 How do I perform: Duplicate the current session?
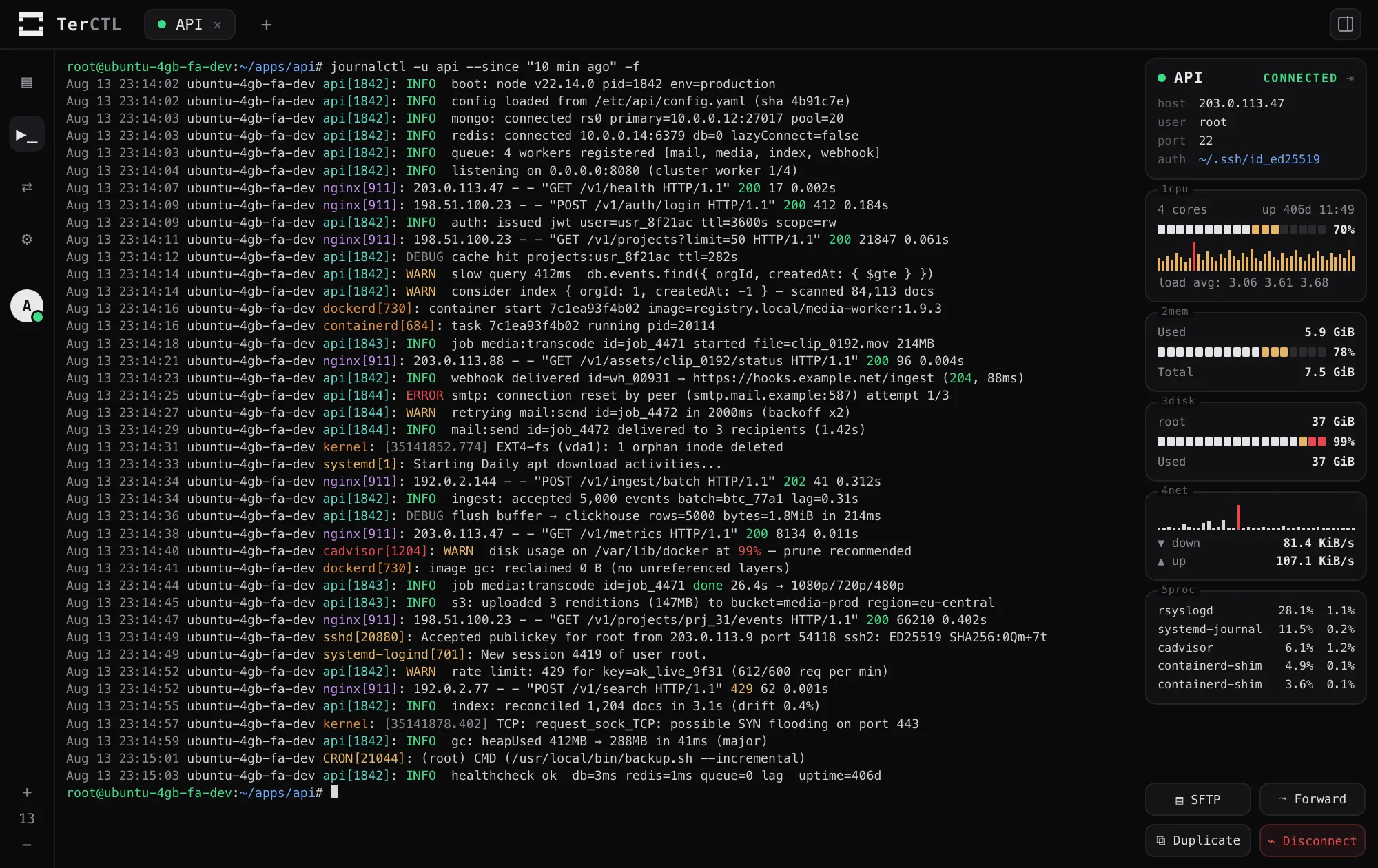[1197, 840]
